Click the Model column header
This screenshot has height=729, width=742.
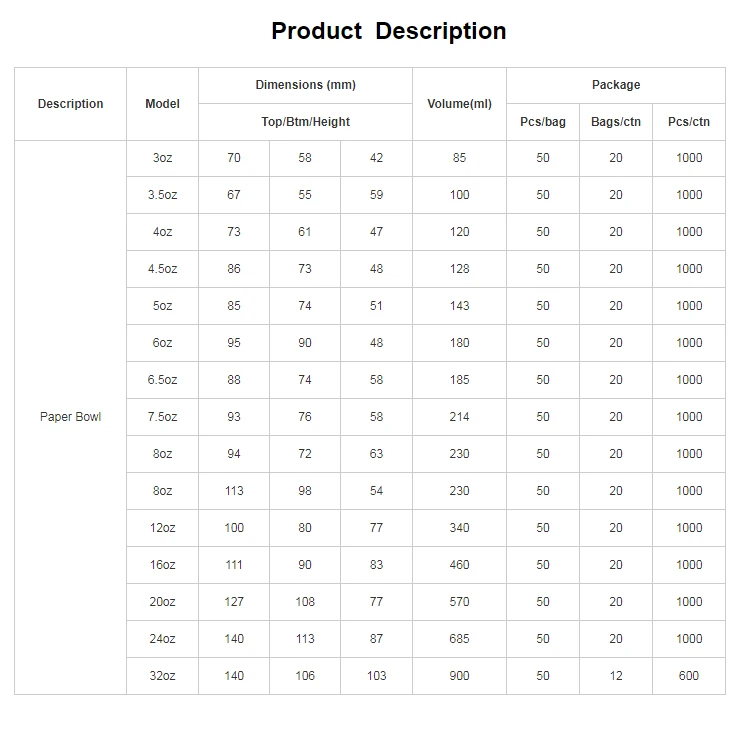[x=162, y=104]
